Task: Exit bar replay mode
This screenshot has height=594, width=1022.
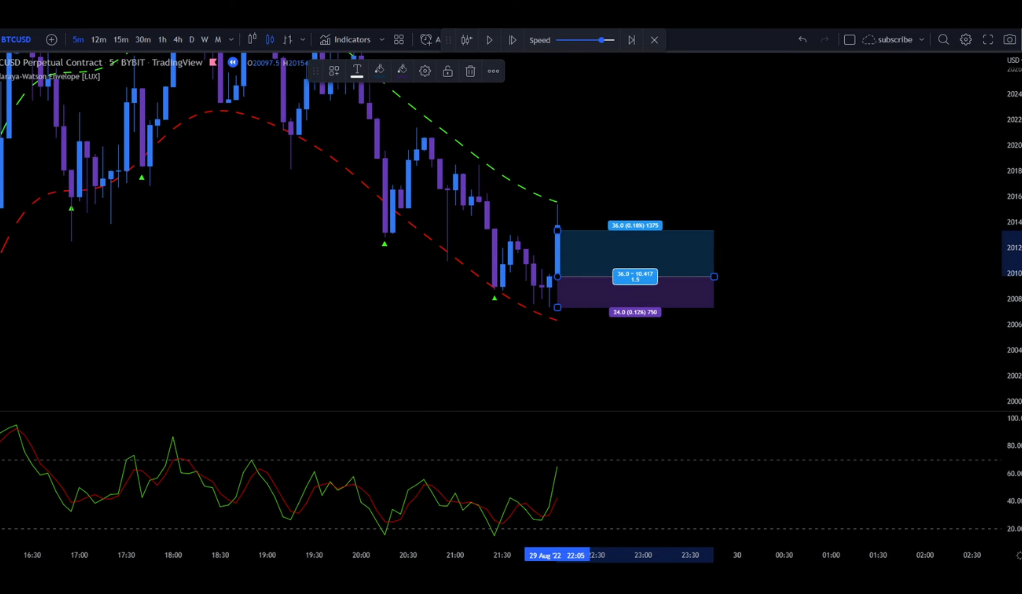Action: 654,40
